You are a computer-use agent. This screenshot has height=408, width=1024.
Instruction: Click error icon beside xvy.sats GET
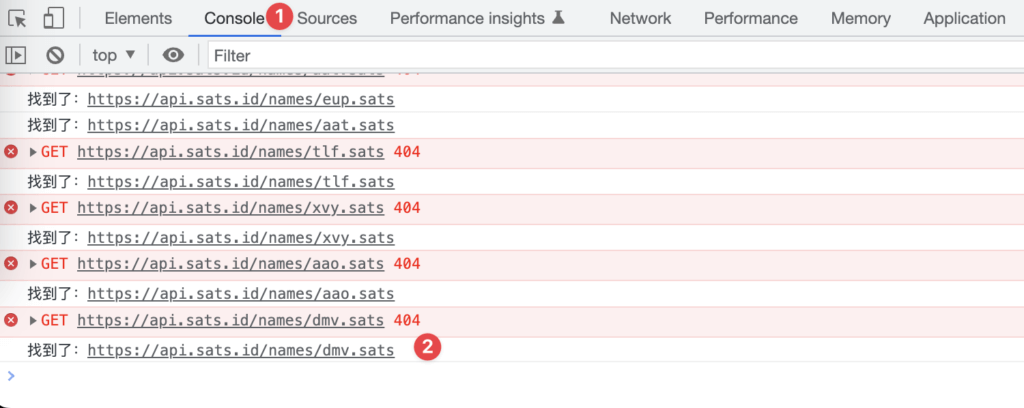(x=11, y=208)
